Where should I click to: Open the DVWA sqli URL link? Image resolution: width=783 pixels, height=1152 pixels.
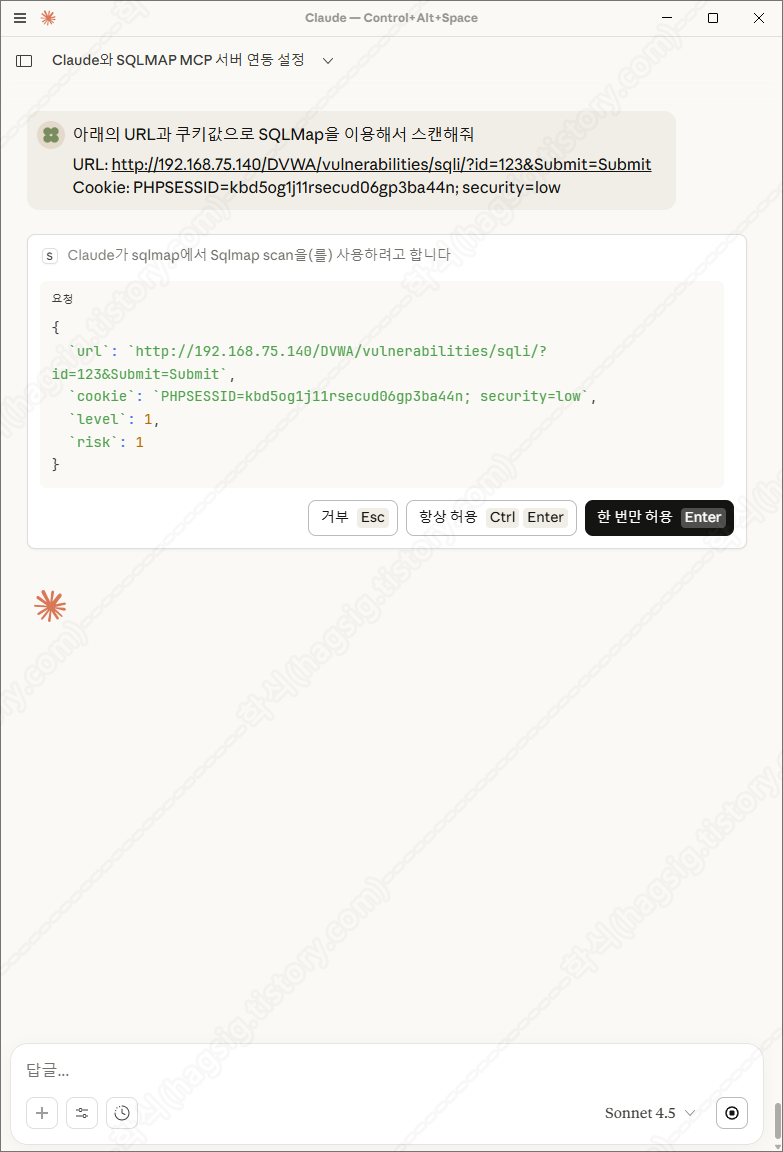click(381, 165)
